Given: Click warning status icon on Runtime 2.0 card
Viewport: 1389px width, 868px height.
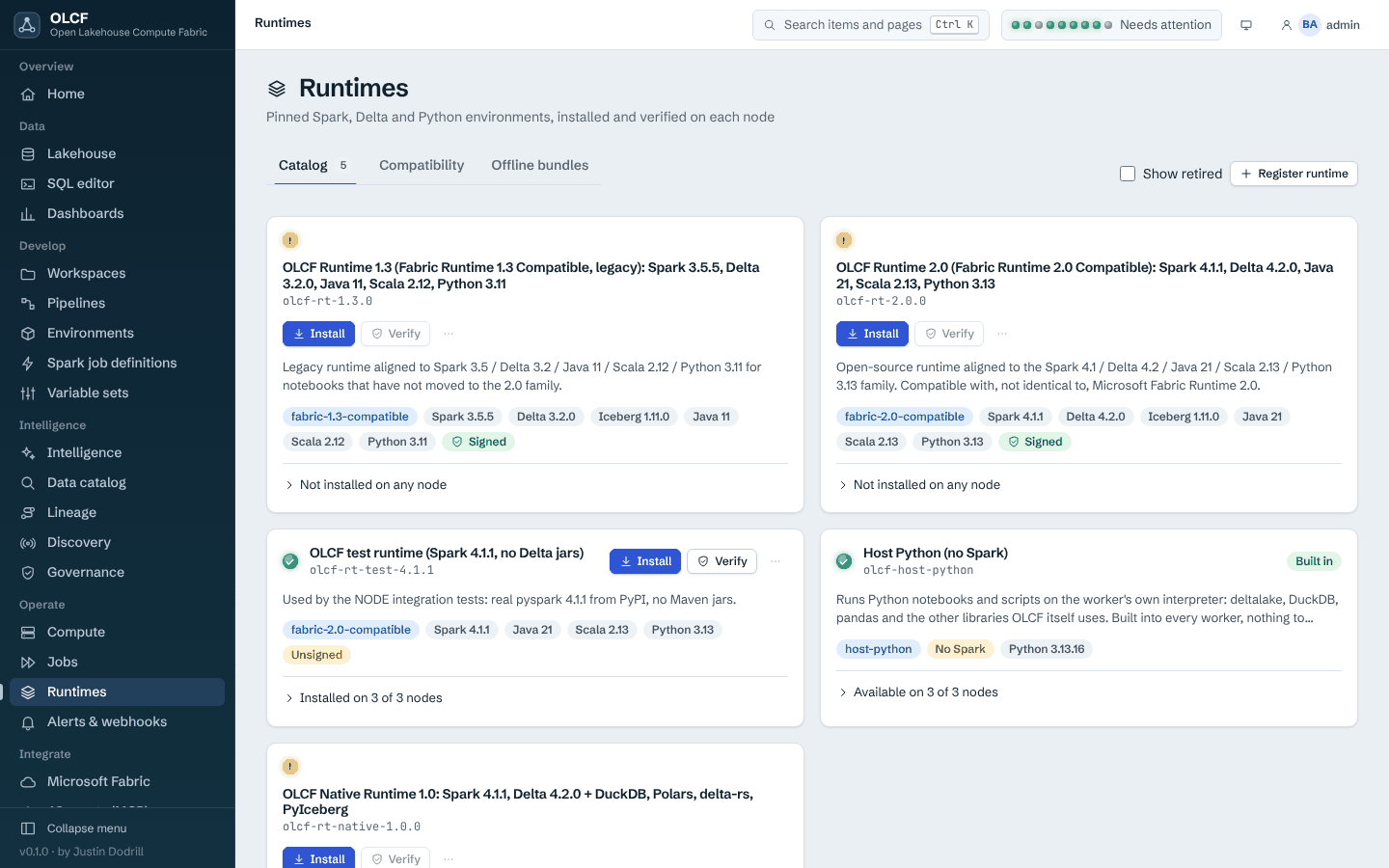Looking at the screenshot, I should coord(844,240).
